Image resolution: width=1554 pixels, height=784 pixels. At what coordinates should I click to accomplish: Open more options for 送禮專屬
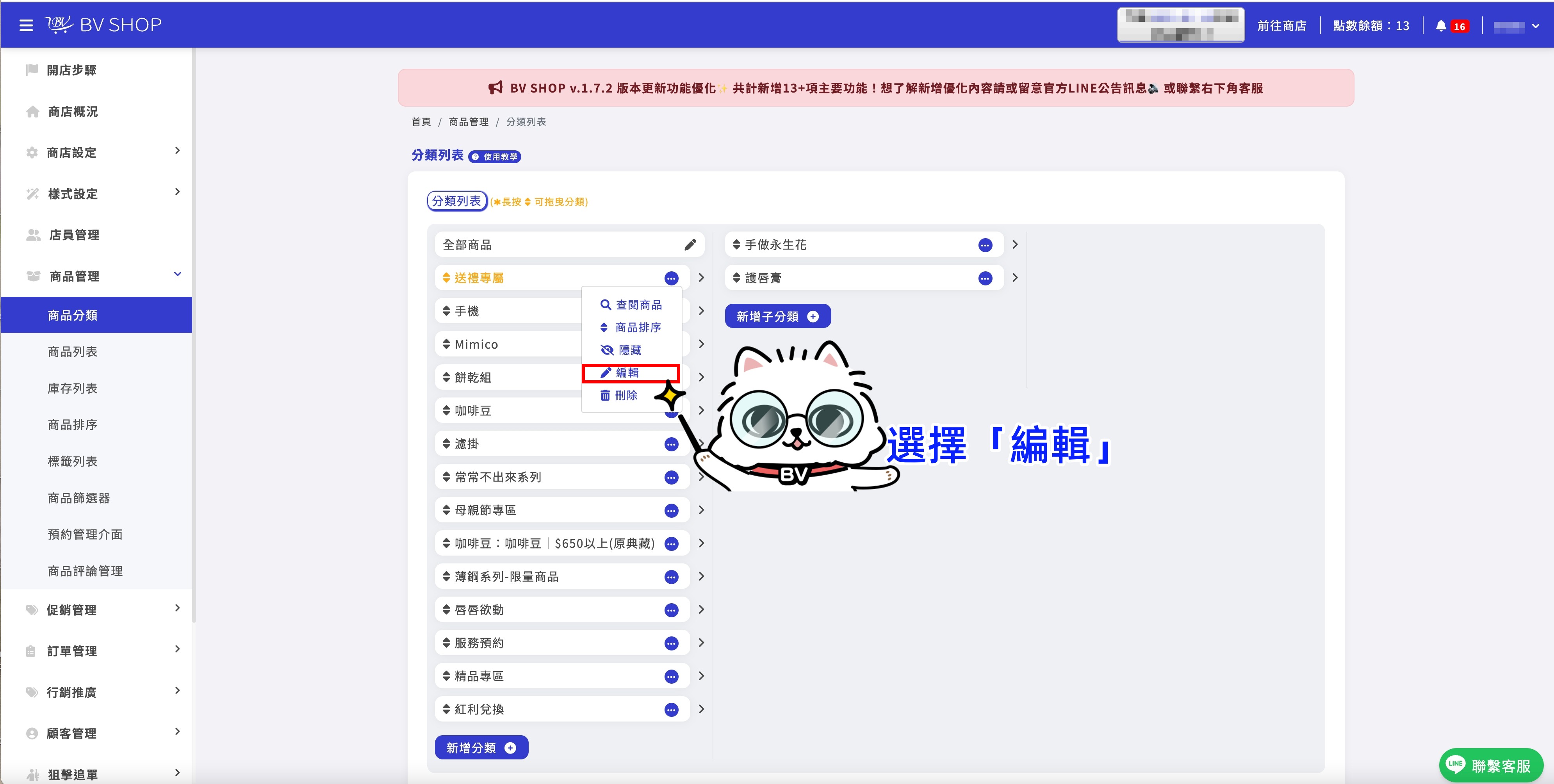(x=672, y=278)
